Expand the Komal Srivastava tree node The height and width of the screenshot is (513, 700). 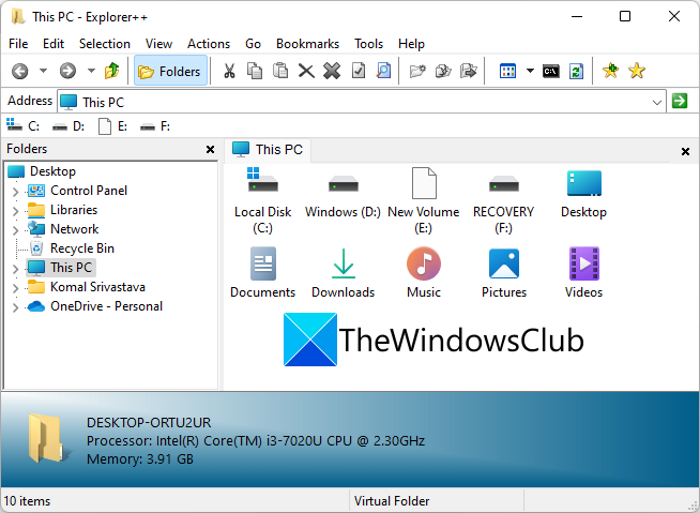click(x=15, y=288)
